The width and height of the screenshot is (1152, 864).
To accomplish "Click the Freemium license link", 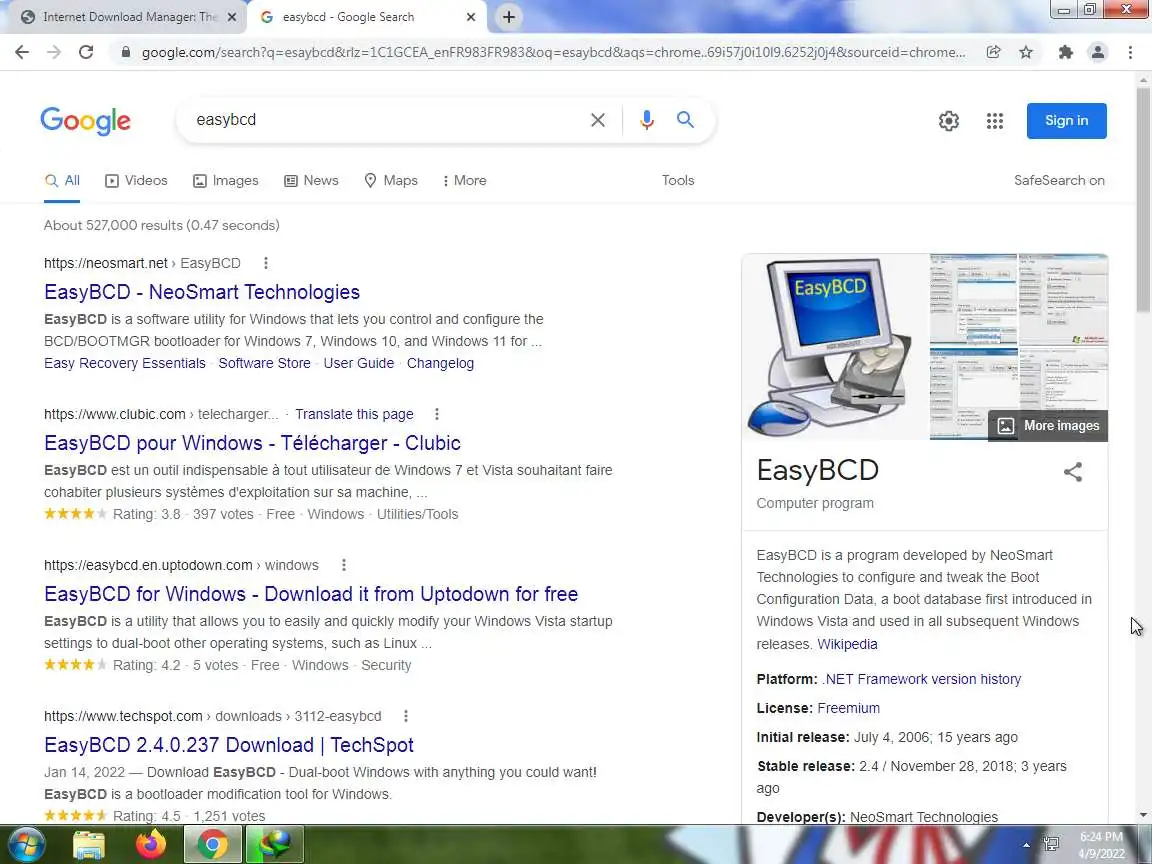I will pyautogui.click(x=849, y=708).
